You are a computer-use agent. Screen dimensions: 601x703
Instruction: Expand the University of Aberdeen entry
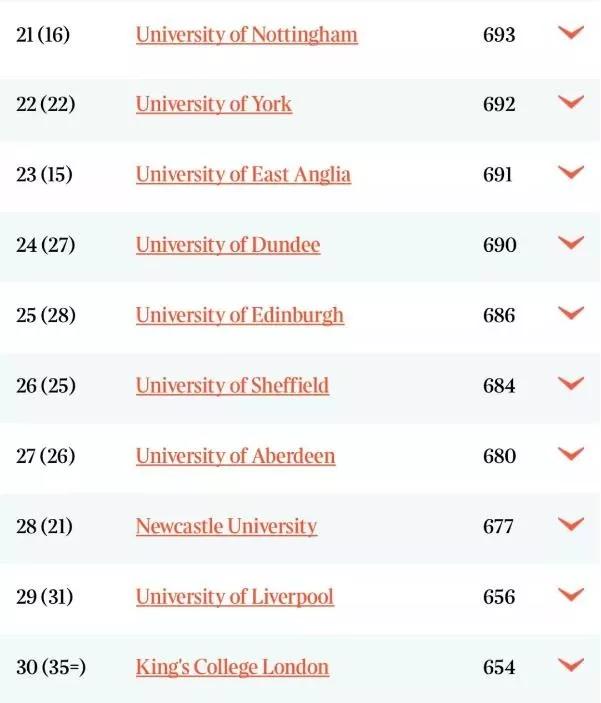pyautogui.click(x=570, y=454)
